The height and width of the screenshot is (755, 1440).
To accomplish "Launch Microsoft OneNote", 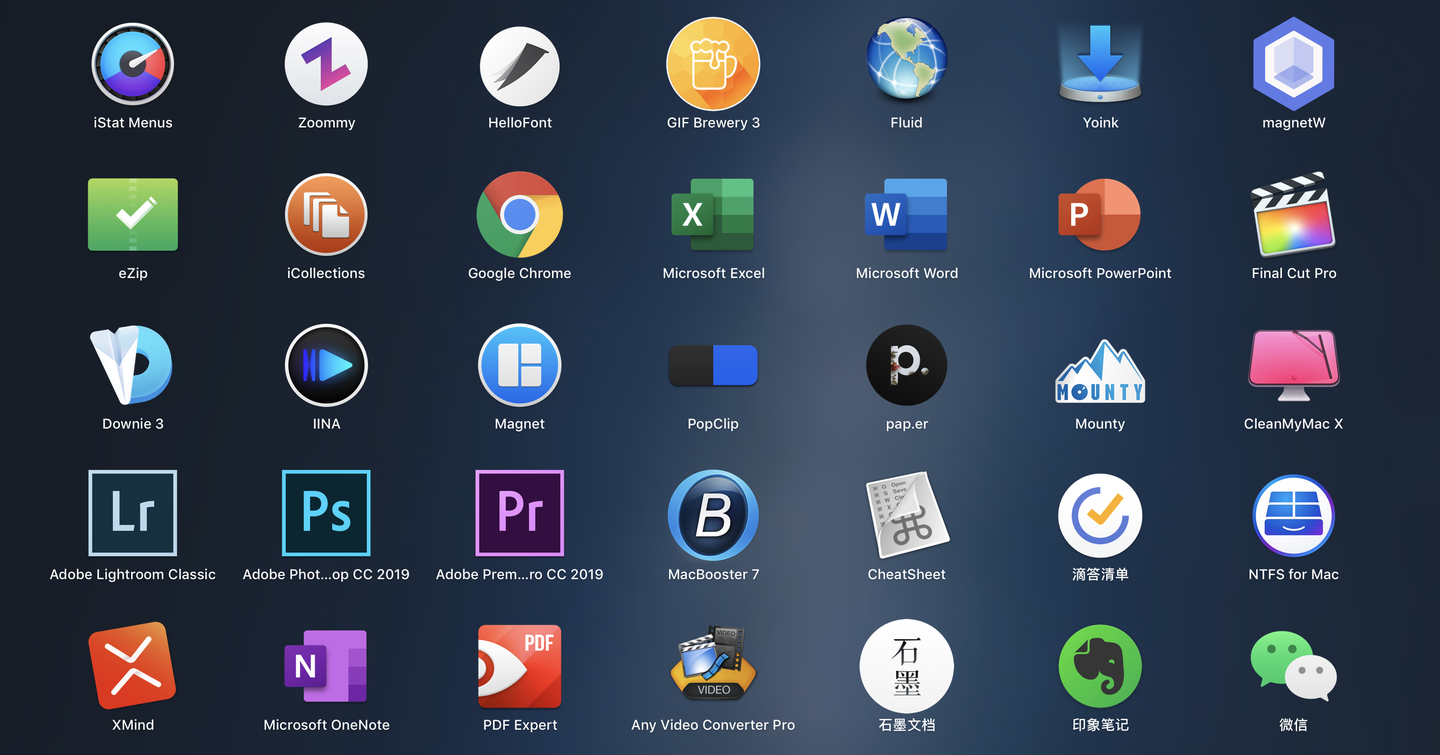I will pos(326,666).
